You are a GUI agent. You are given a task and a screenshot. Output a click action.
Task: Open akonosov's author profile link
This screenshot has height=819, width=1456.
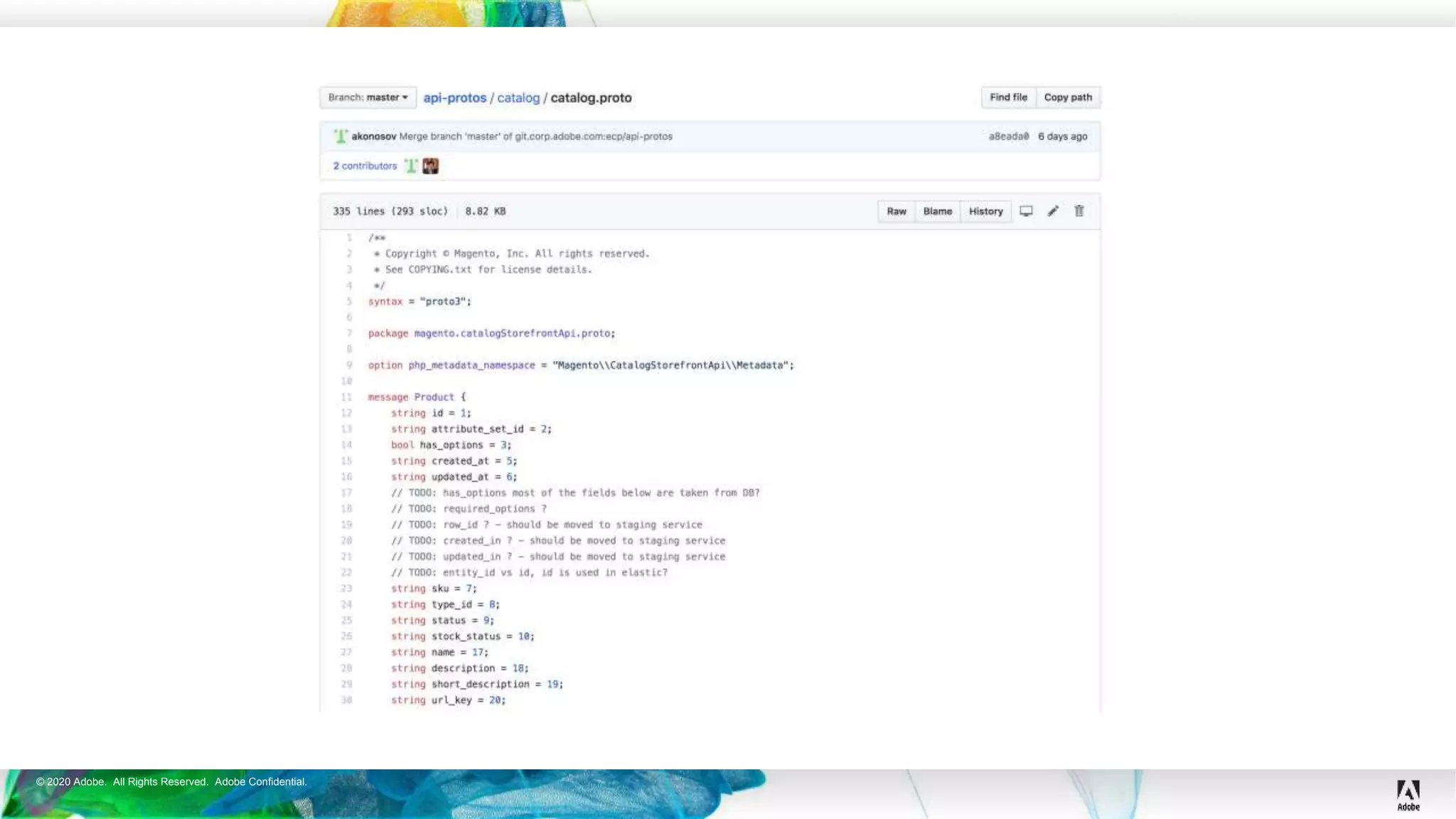click(x=373, y=136)
